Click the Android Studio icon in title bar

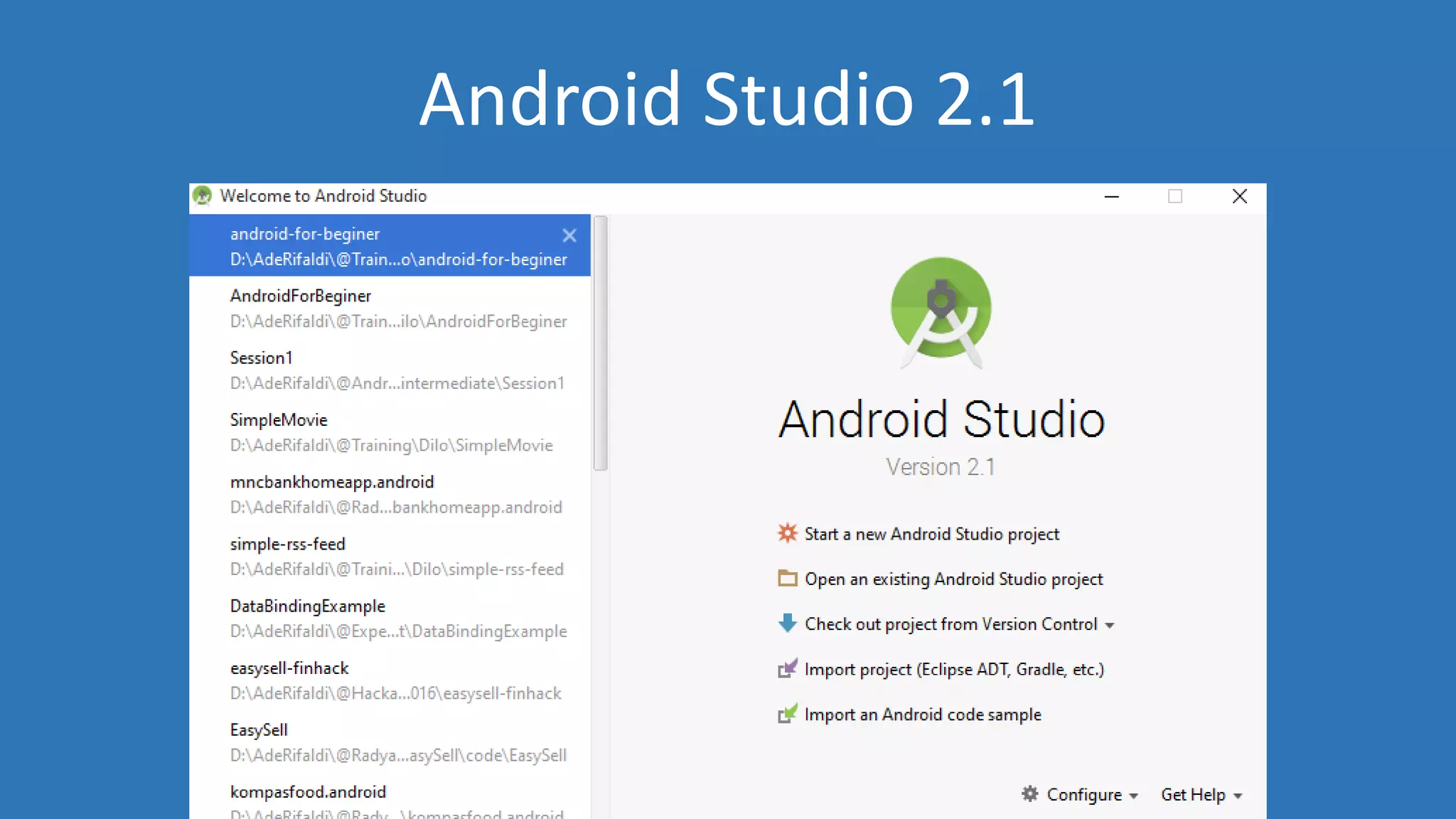coord(203,196)
